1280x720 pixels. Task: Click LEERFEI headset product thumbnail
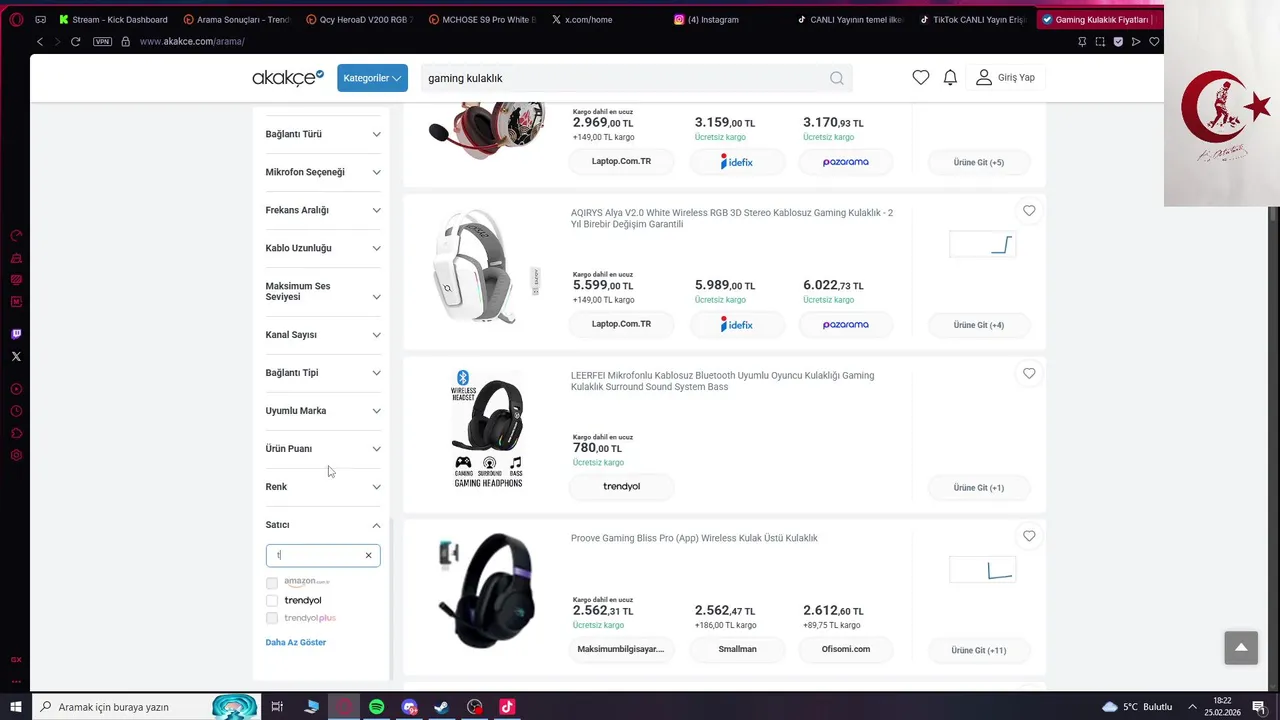coord(488,429)
